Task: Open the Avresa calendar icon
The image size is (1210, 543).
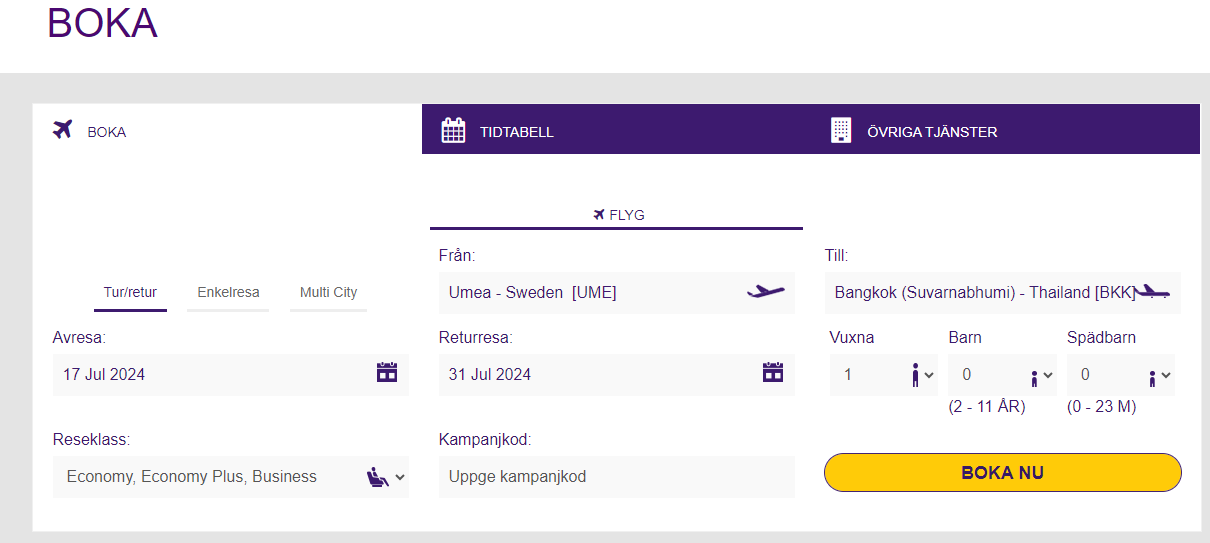Action: tap(387, 373)
